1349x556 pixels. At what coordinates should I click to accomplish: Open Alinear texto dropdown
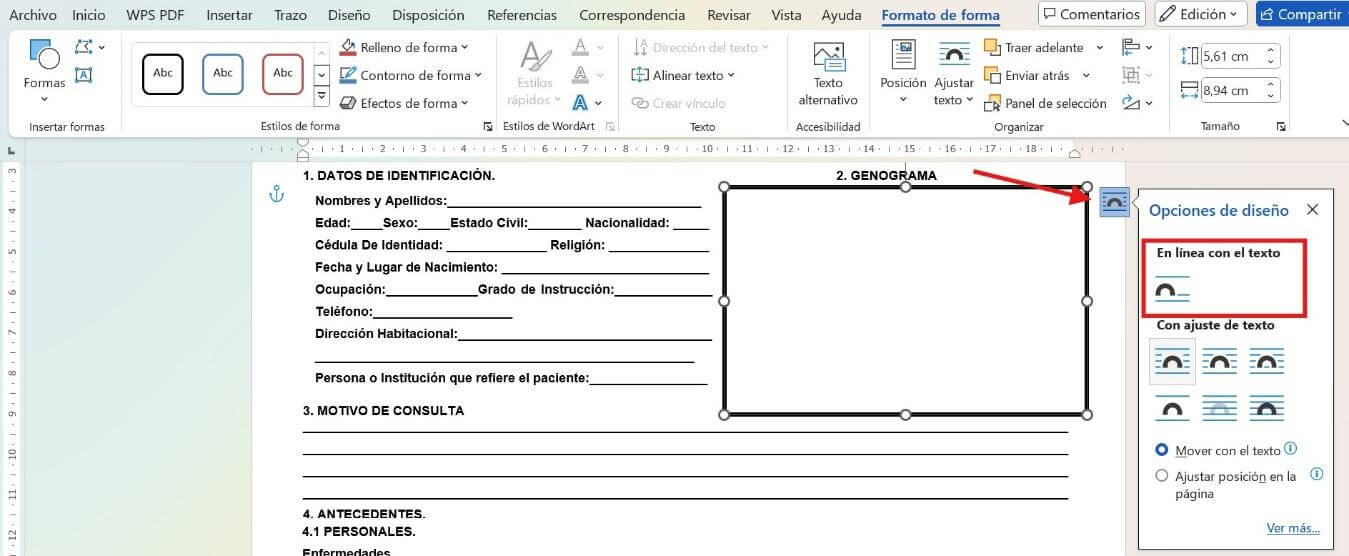(683, 75)
